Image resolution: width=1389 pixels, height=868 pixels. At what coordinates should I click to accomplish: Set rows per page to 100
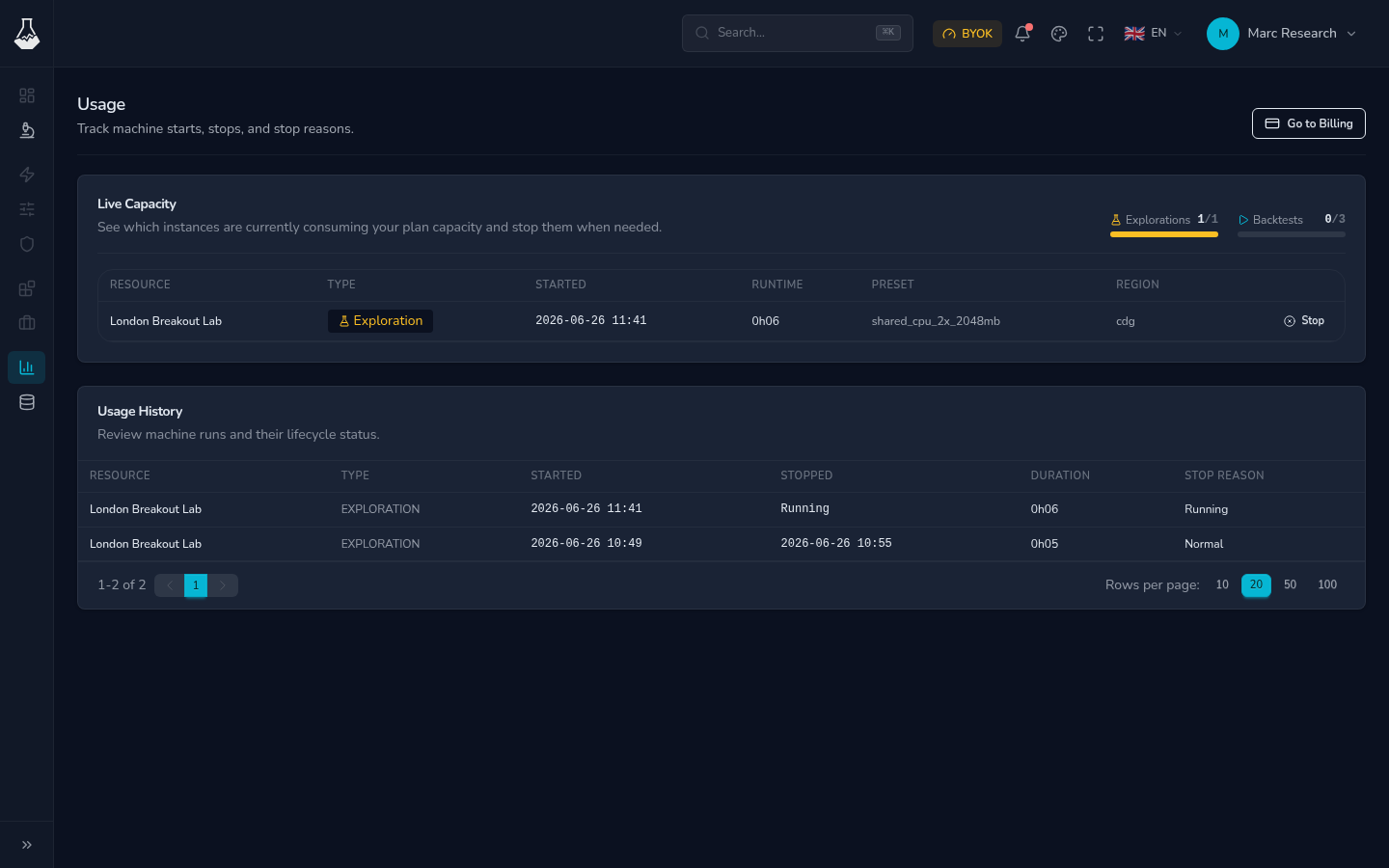pos(1327,585)
